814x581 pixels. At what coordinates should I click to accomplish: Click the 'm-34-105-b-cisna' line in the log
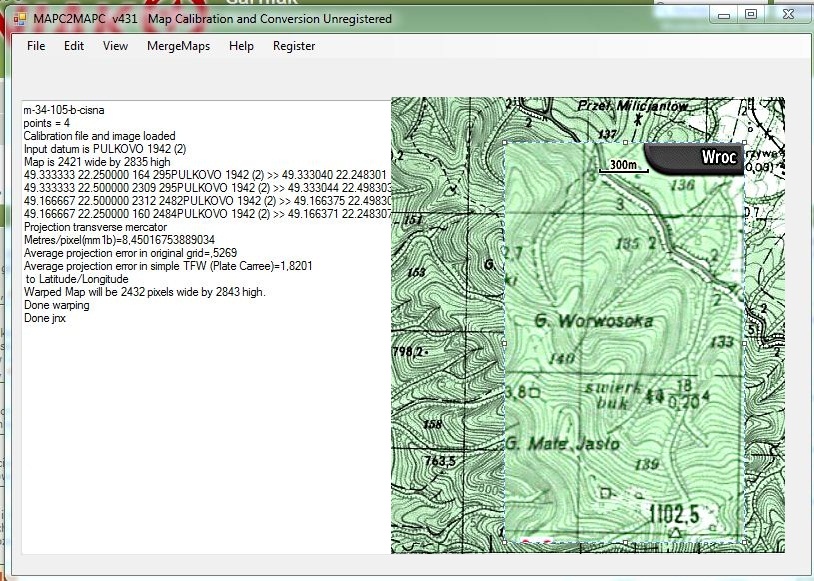64,109
